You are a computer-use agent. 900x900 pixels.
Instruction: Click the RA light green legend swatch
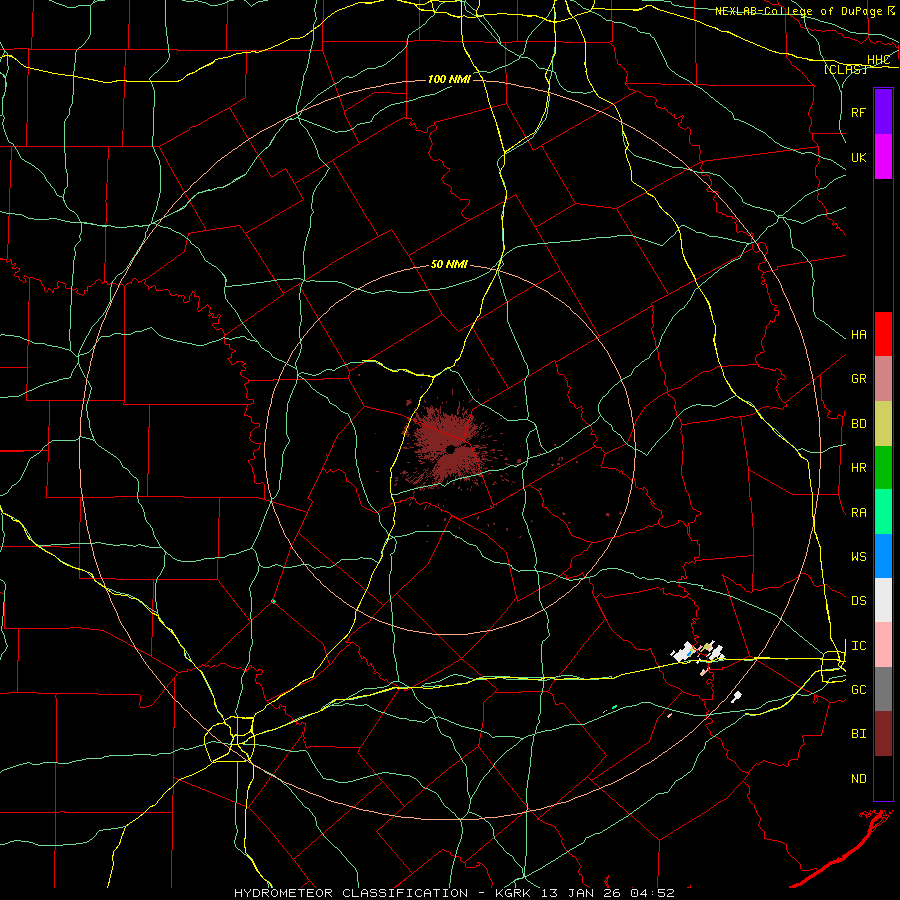click(x=883, y=512)
